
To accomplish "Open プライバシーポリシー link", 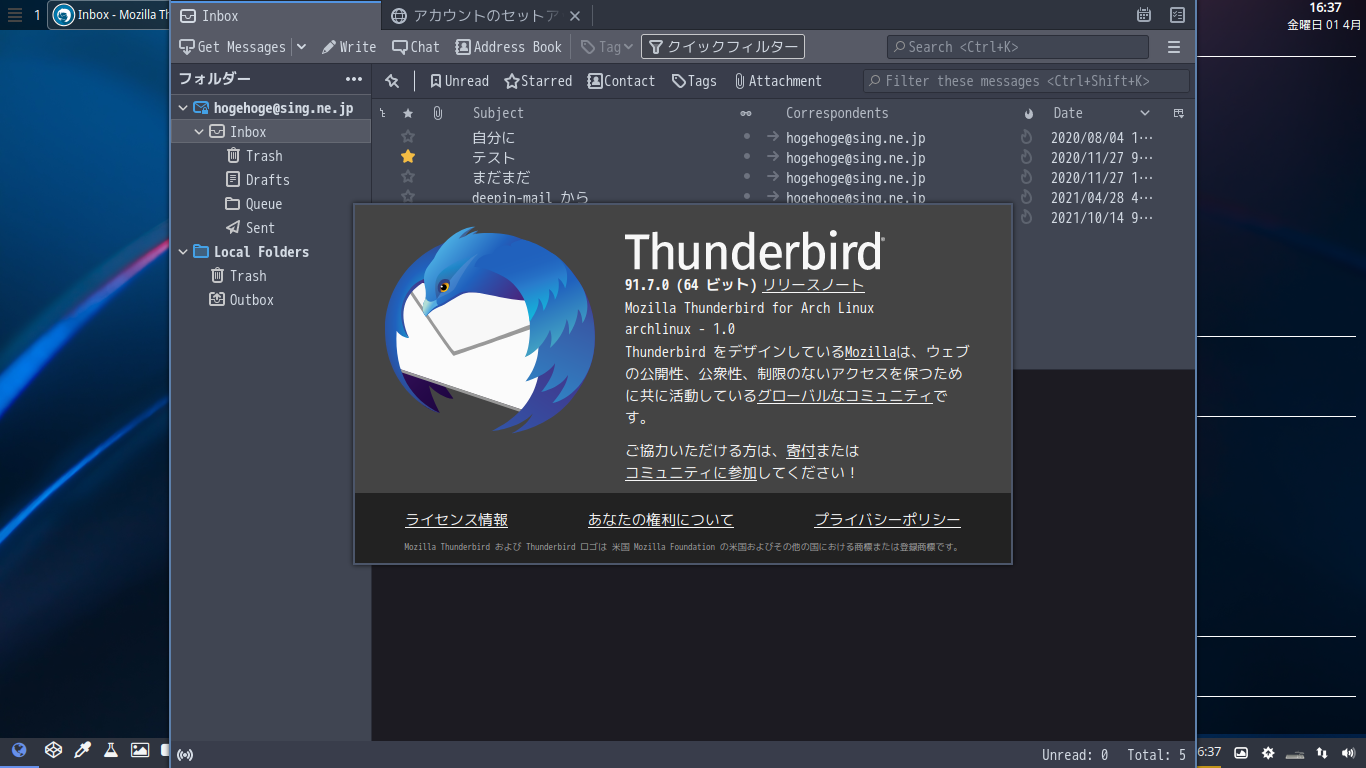I will click(x=887, y=520).
